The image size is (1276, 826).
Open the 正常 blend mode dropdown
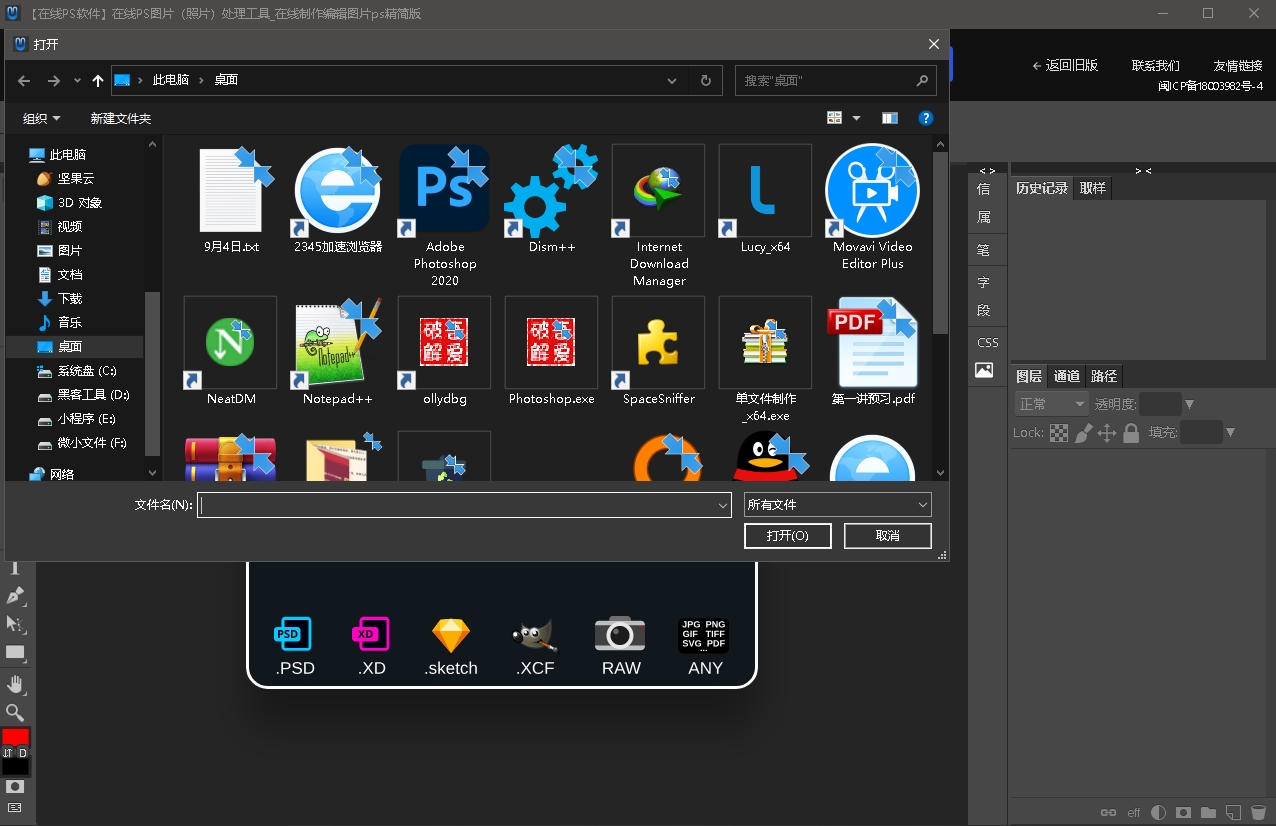1051,404
